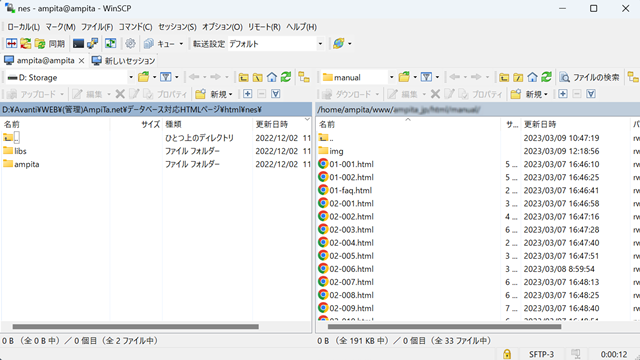The width and height of the screenshot is (640, 360).
Task: Sort local files by 名前 column header
Action: pos(55,124)
